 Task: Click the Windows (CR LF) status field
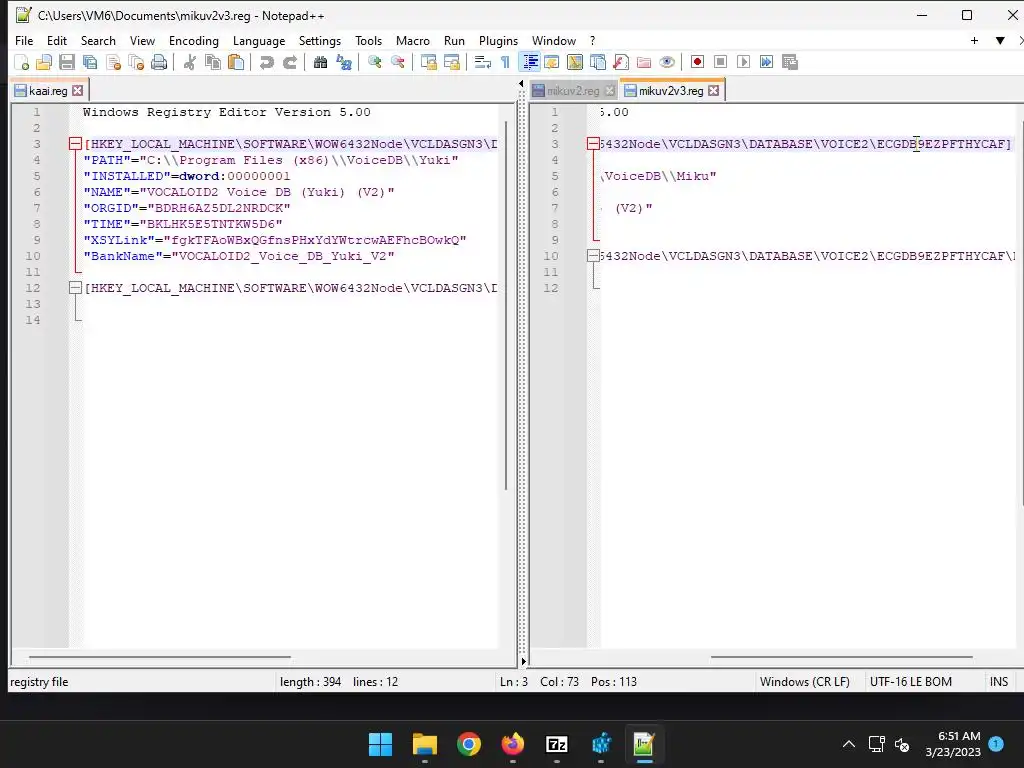tap(805, 682)
